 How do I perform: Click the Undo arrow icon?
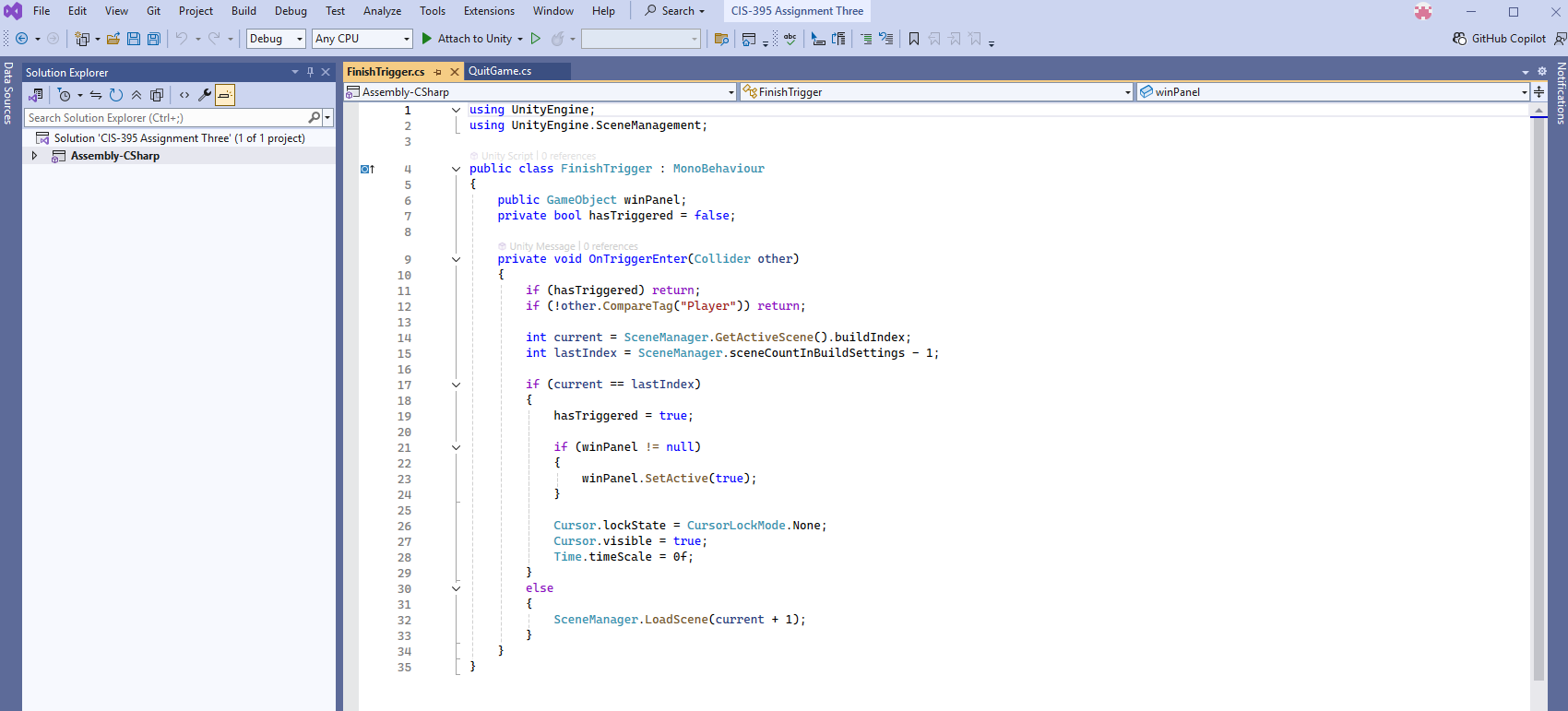[x=182, y=39]
